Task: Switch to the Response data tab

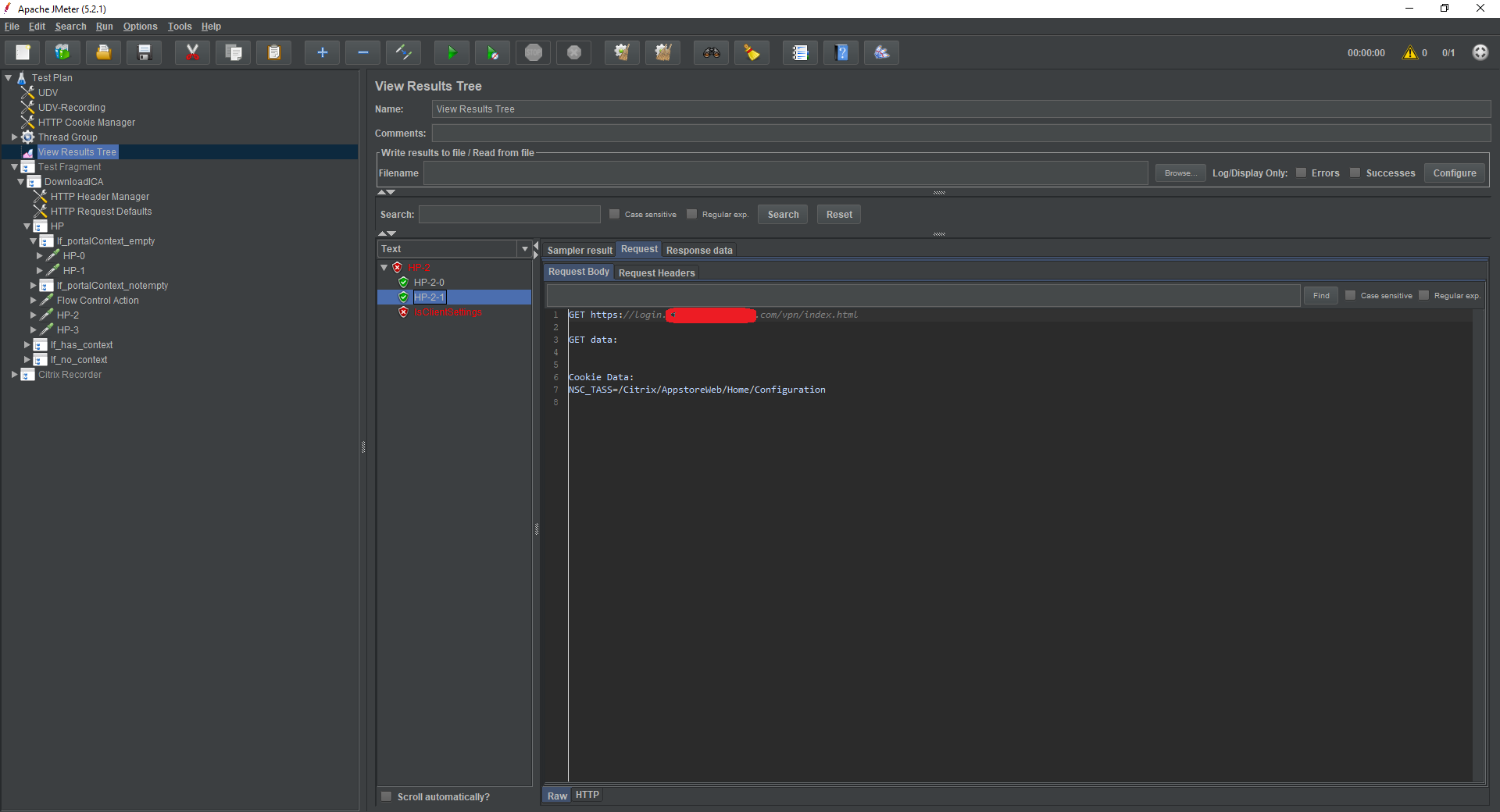Action: pos(699,250)
